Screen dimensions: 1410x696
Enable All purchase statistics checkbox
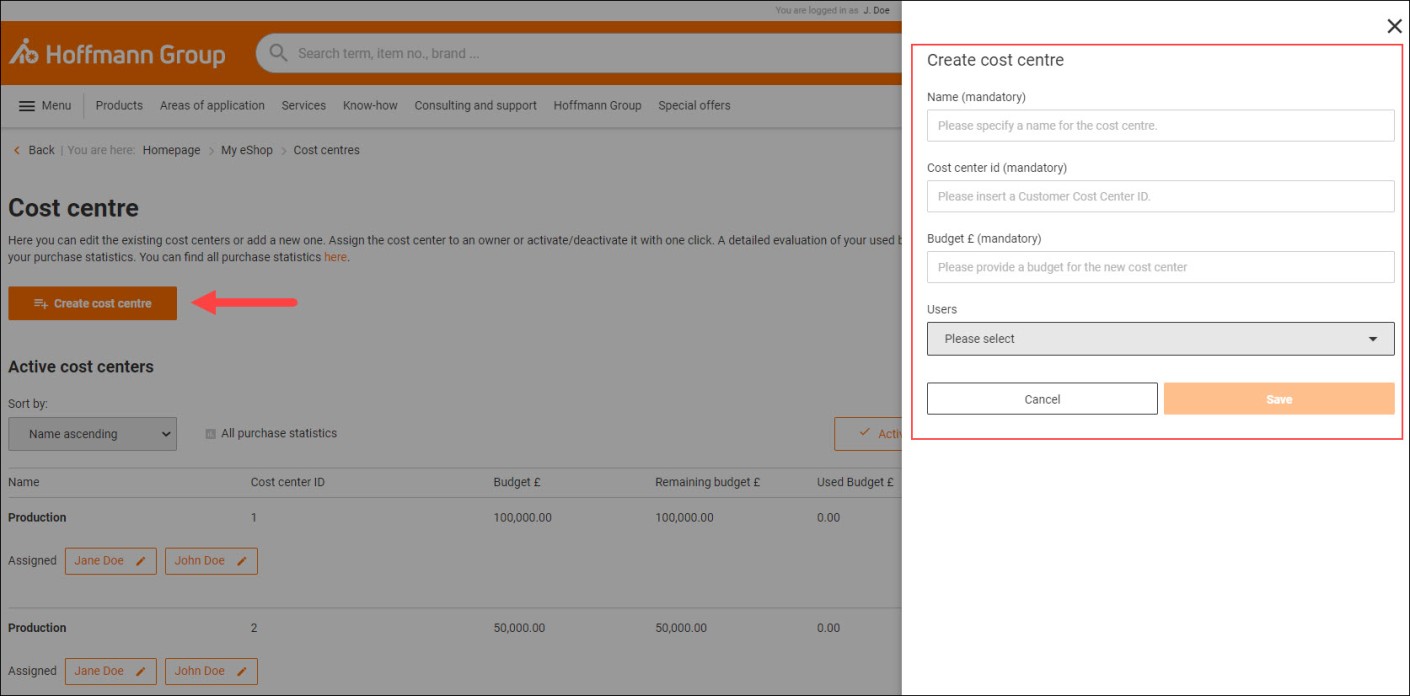coord(210,434)
